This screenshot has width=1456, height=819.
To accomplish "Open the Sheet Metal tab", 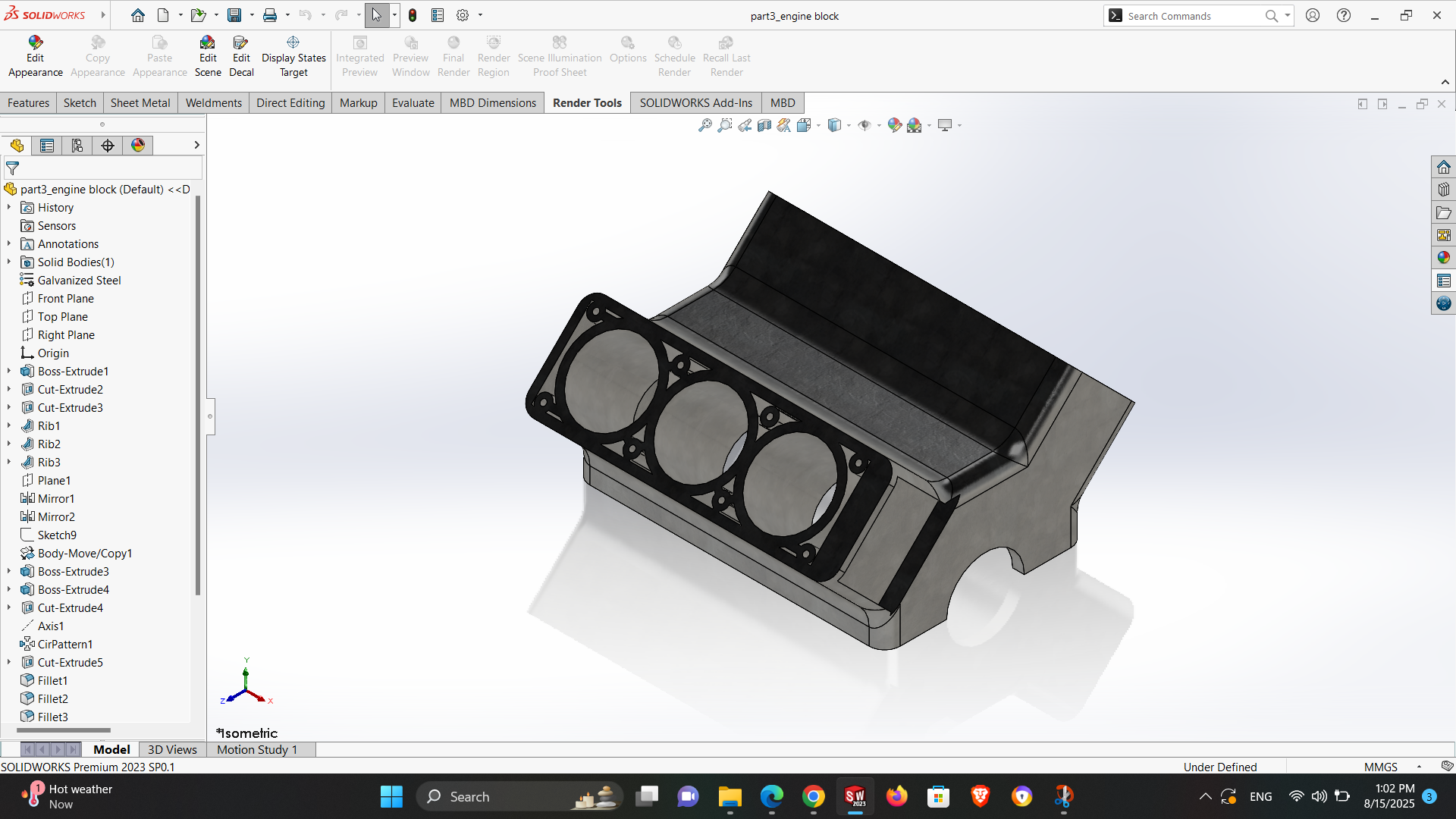I will [140, 102].
